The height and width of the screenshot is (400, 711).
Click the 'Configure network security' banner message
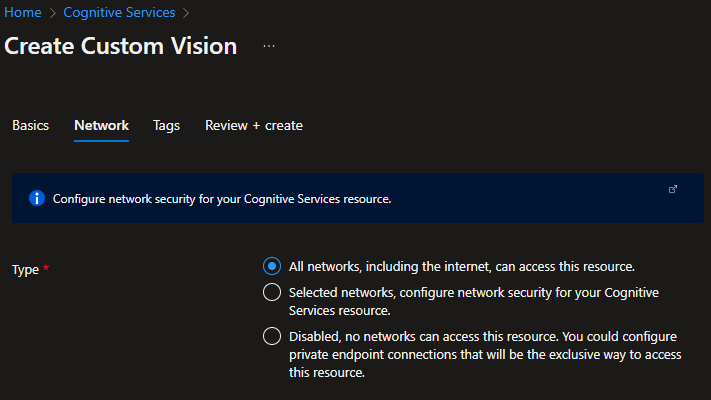pyautogui.click(x=221, y=199)
